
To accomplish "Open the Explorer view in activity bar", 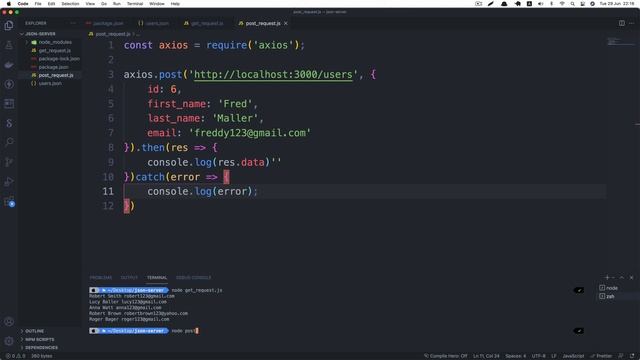I will tap(9, 25).
